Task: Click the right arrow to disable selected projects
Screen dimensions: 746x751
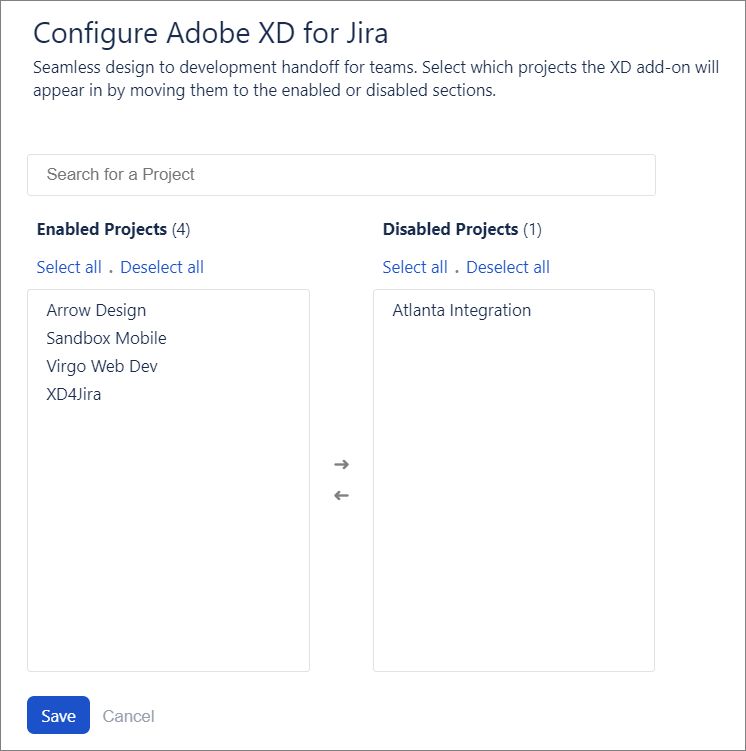Action: [x=341, y=464]
